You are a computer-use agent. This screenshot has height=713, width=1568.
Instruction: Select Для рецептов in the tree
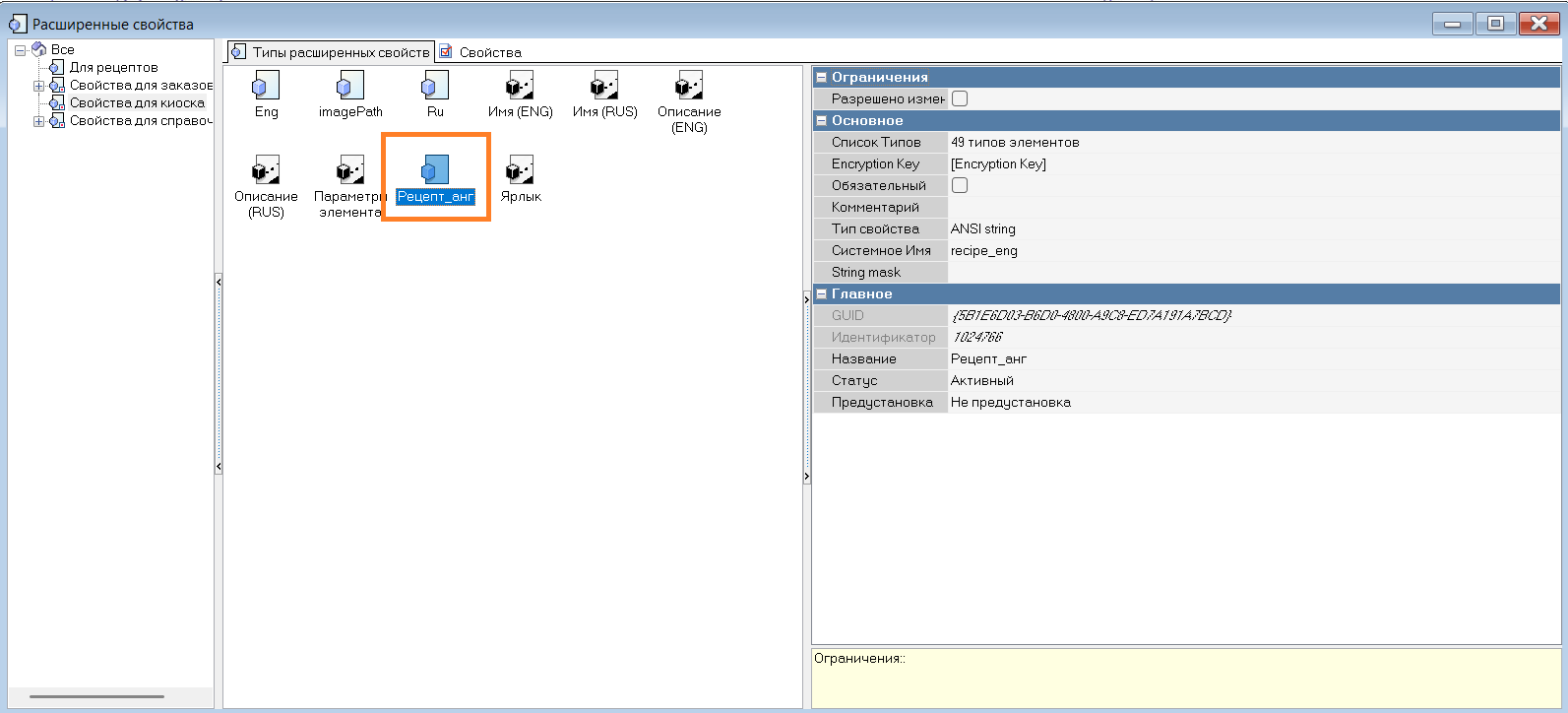point(113,67)
